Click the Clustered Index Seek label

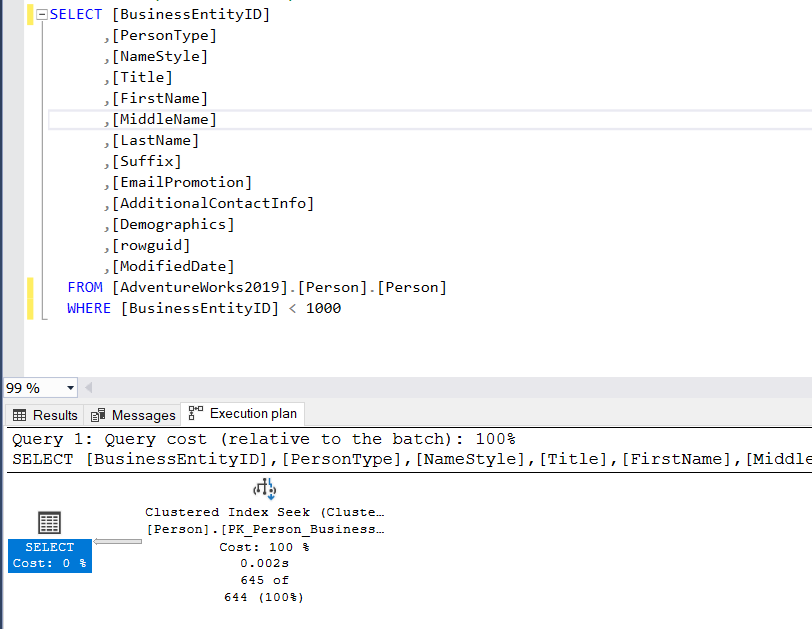(x=265, y=512)
